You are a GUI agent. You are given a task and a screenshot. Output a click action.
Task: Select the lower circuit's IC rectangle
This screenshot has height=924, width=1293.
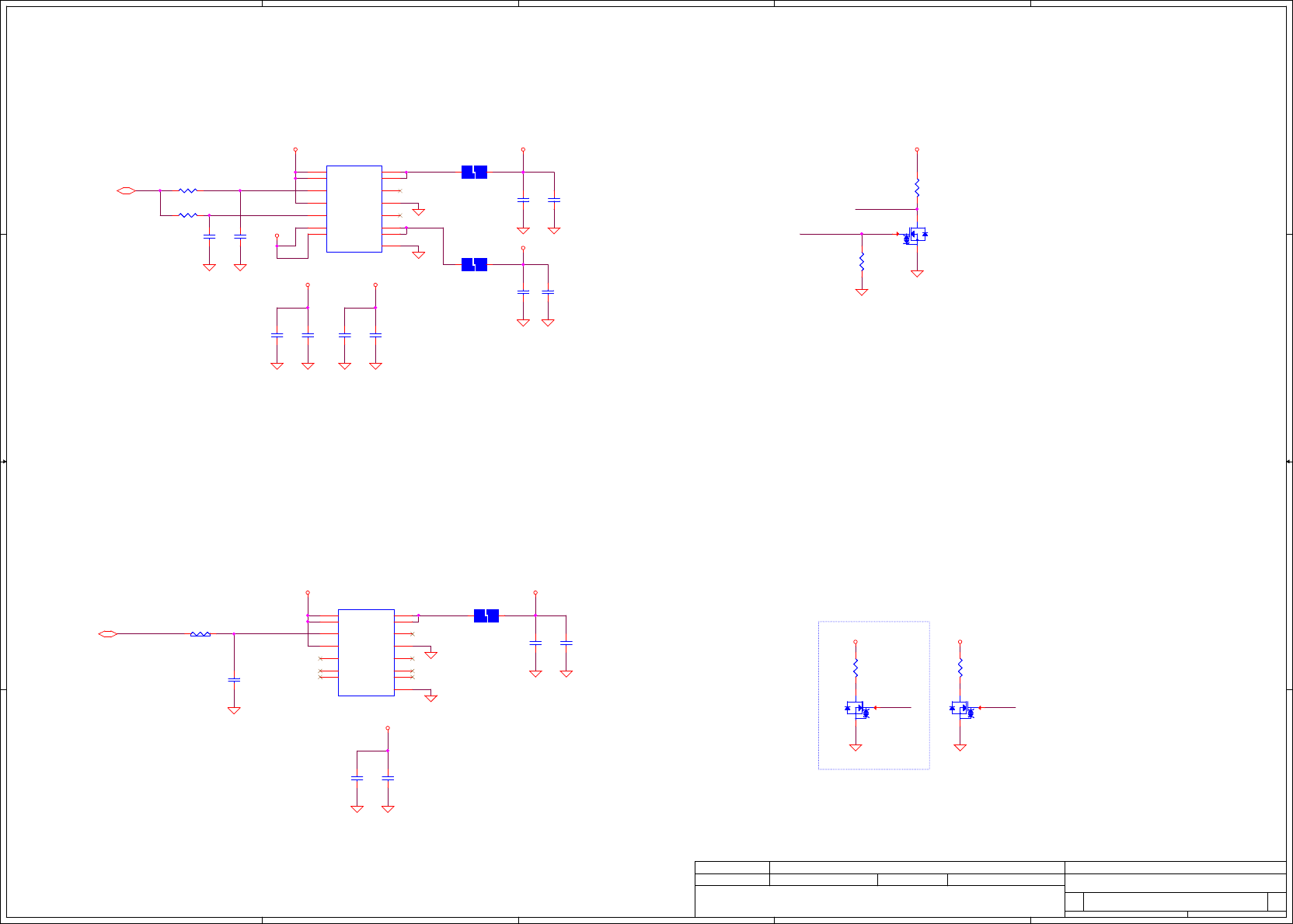point(366,653)
